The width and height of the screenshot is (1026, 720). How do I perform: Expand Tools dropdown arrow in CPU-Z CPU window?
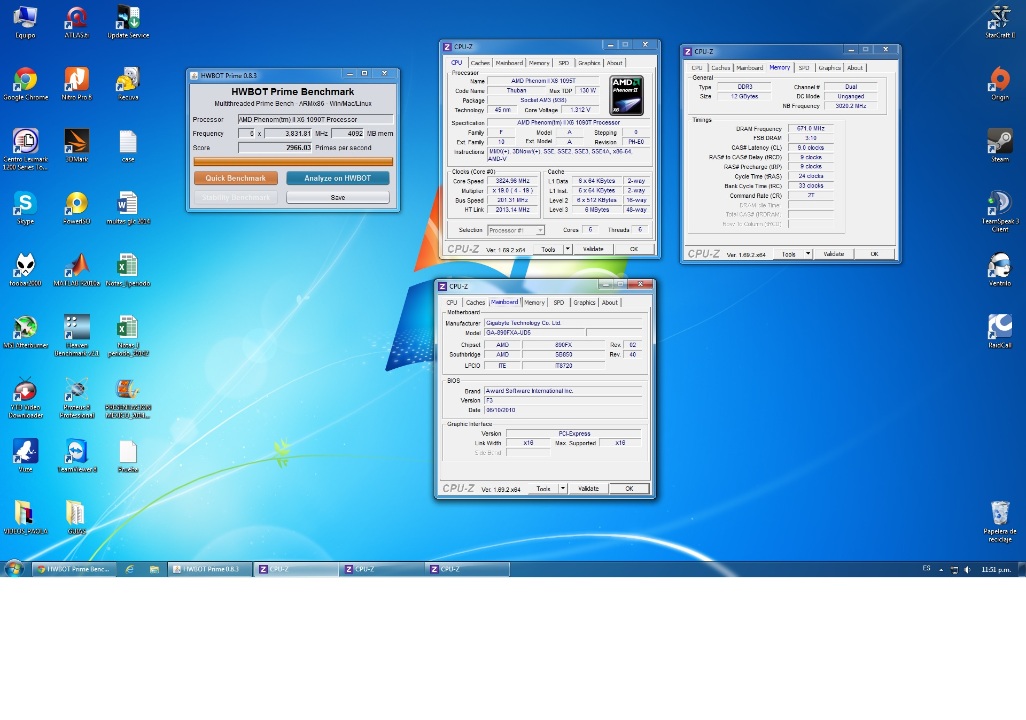567,249
